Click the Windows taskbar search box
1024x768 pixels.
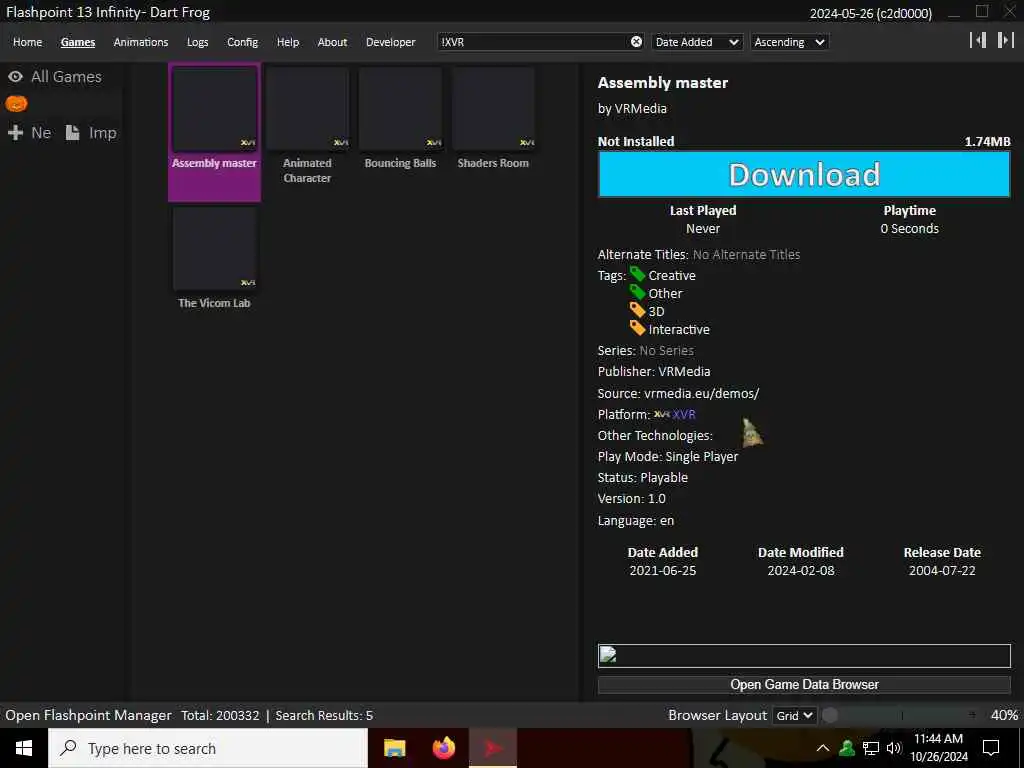tap(208, 748)
